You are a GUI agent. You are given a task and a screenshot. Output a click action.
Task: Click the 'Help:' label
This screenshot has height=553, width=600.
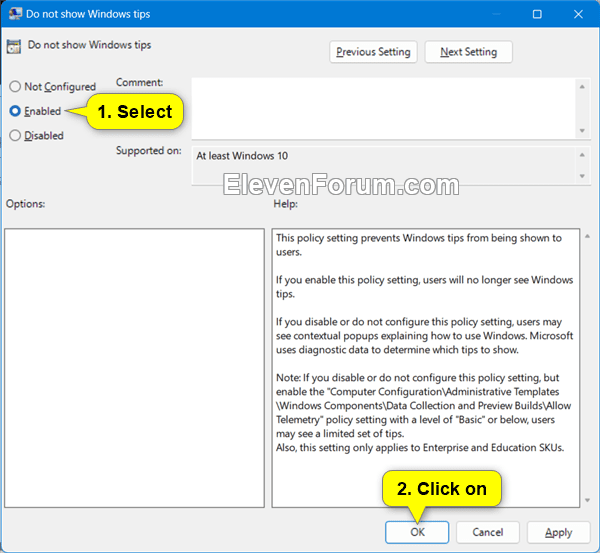click(x=285, y=204)
